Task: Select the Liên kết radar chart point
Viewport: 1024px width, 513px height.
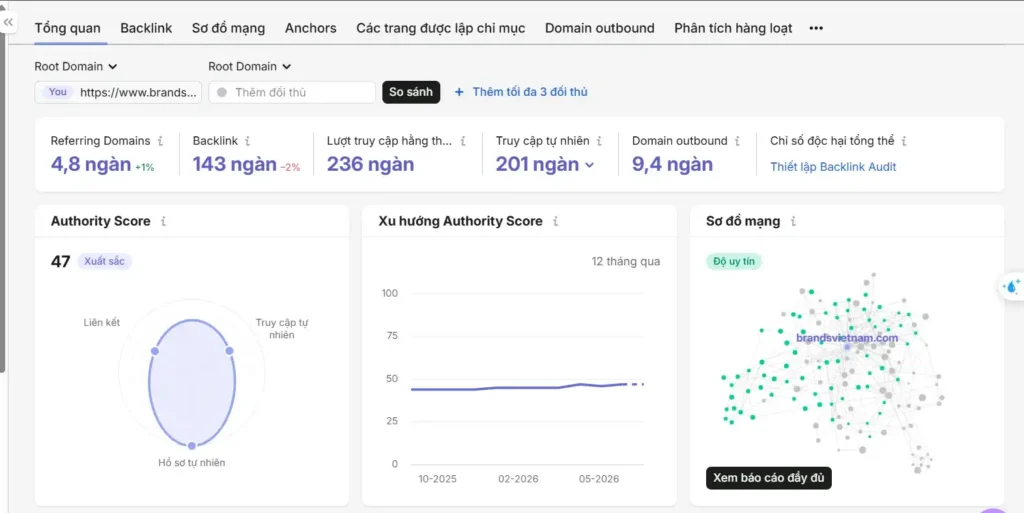Action: tap(155, 351)
